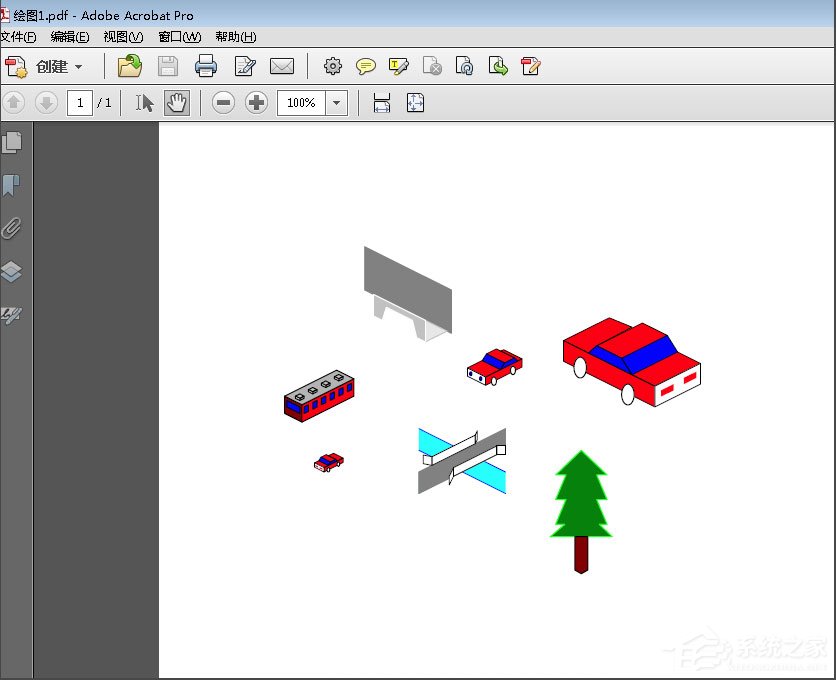Show the Page Thumbnails panel
Viewport: 836px width, 680px height.
click(12, 143)
